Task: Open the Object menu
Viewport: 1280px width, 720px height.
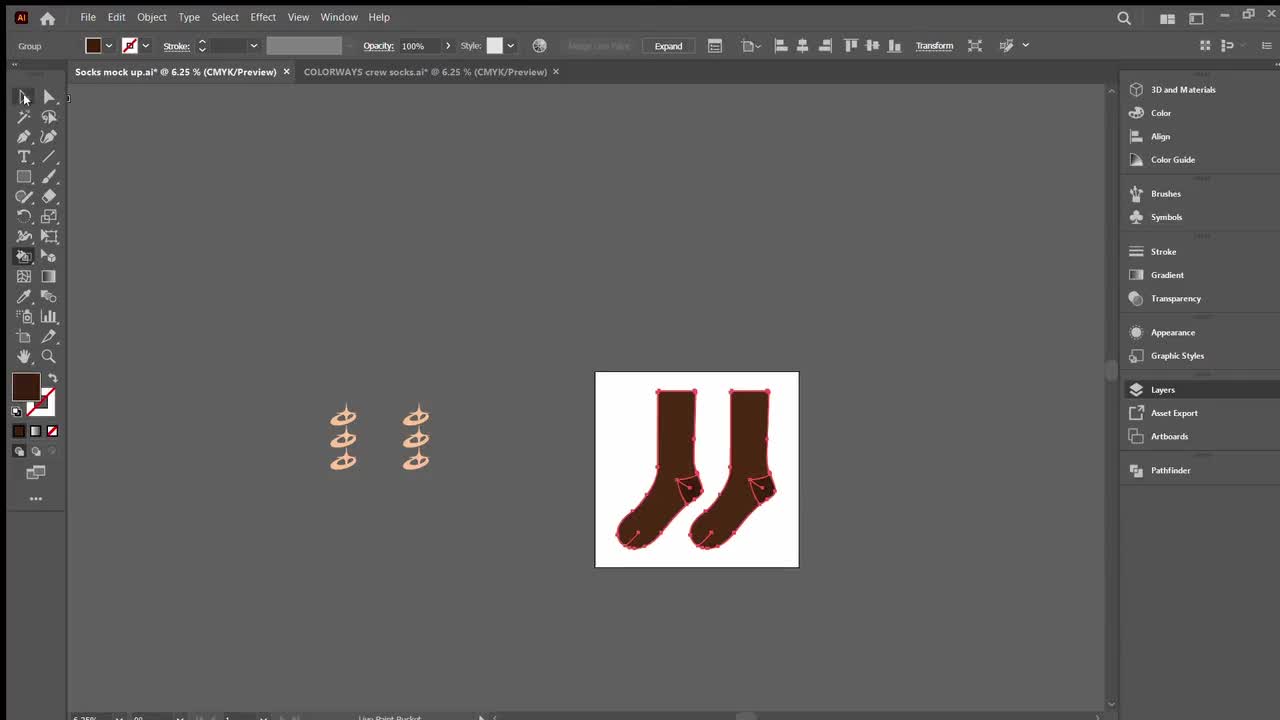Action: tap(152, 17)
